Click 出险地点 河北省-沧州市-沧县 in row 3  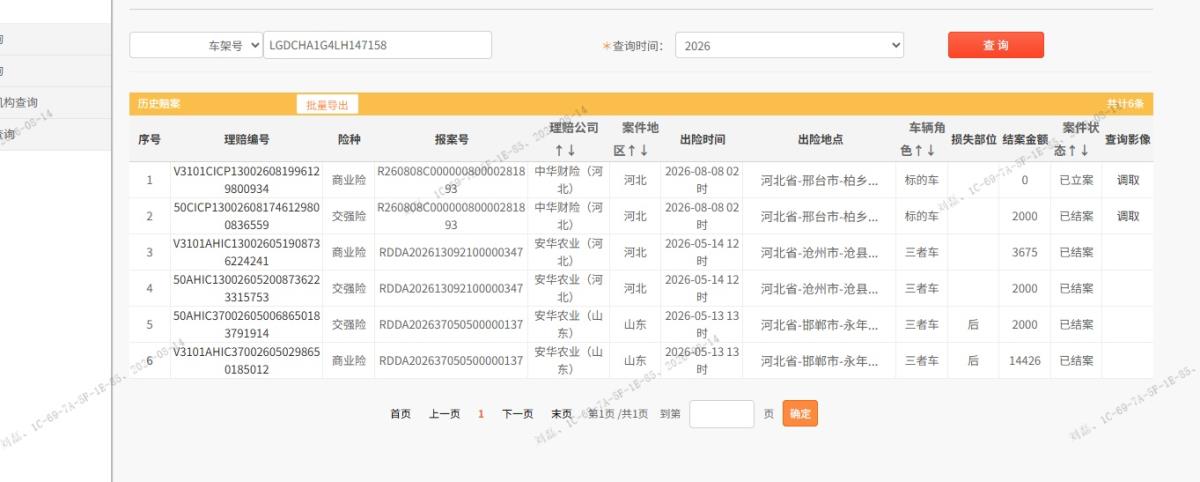coord(819,252)
